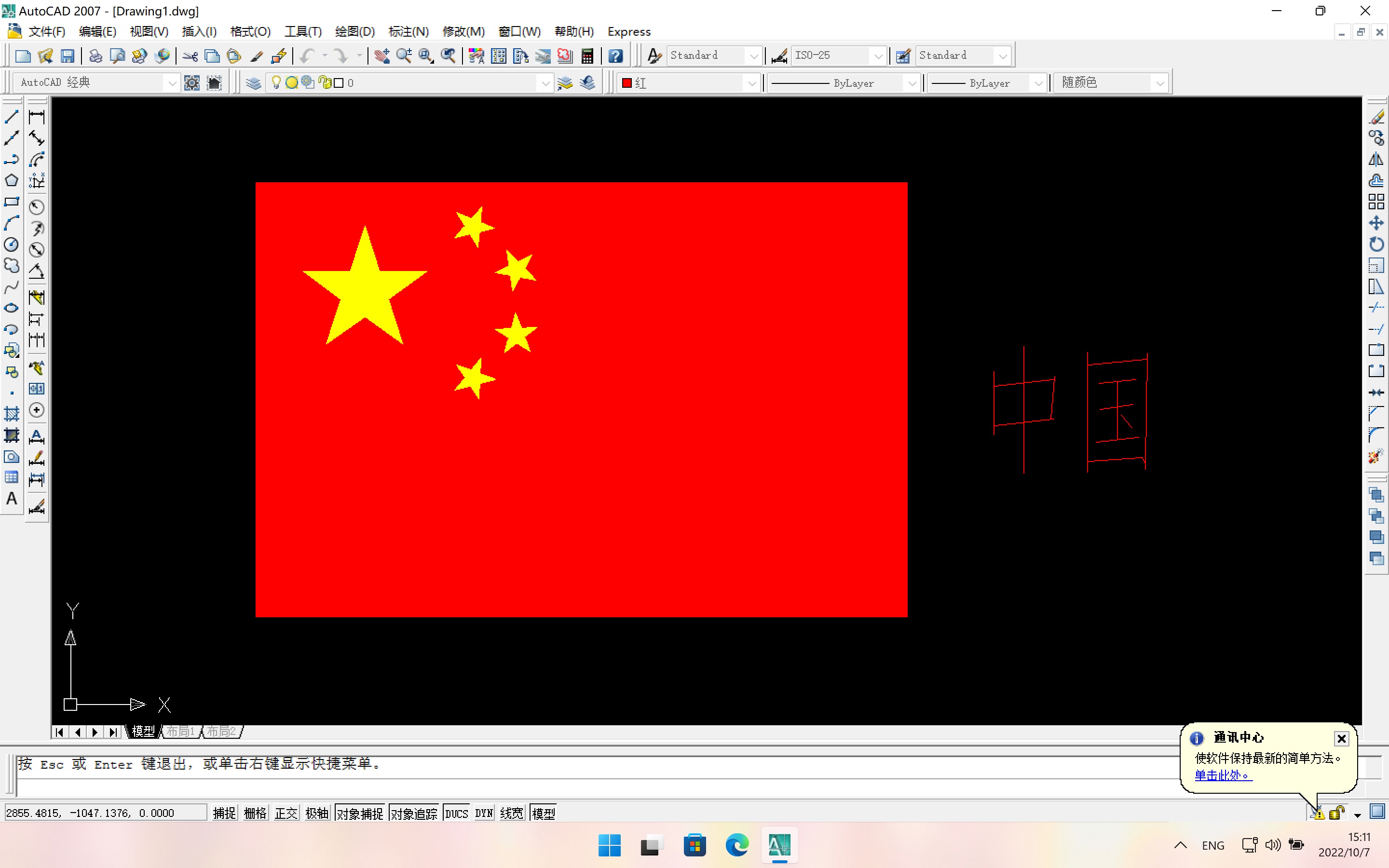This screenshot has width=1389, height=868.
Task: Select the Multiline Text tool
Action: [x=12, y=498]
